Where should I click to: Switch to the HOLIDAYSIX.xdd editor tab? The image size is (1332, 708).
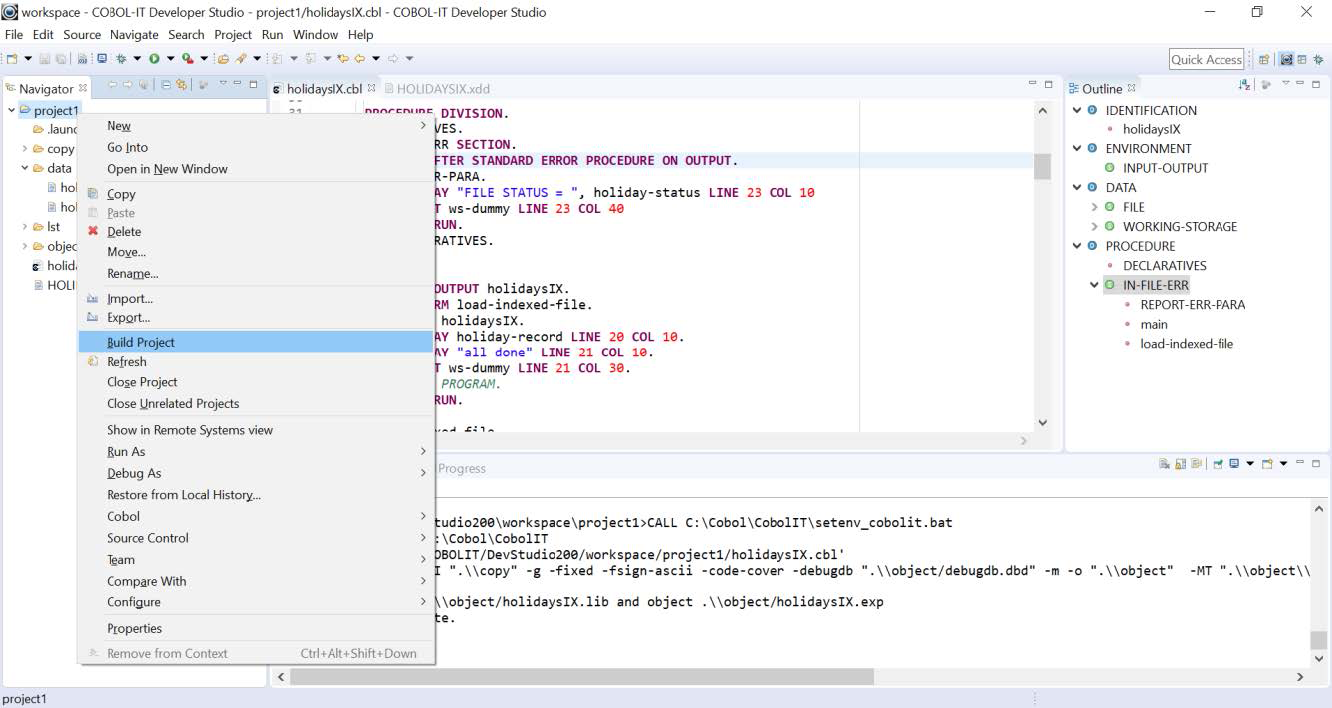tap(442, 89)
